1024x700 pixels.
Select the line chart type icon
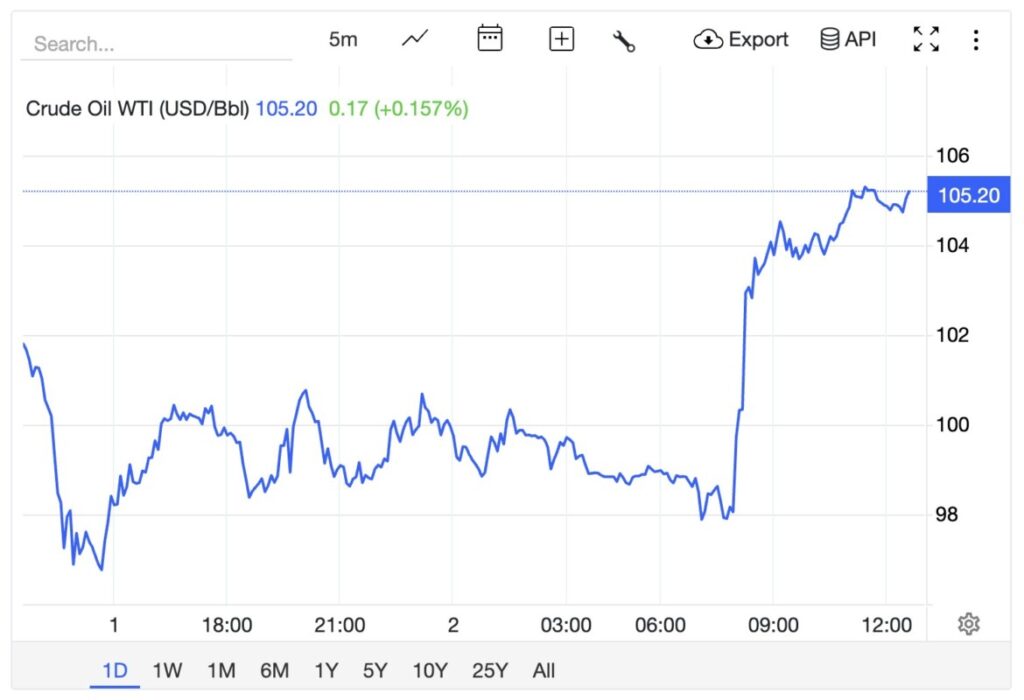click(413, 39)
